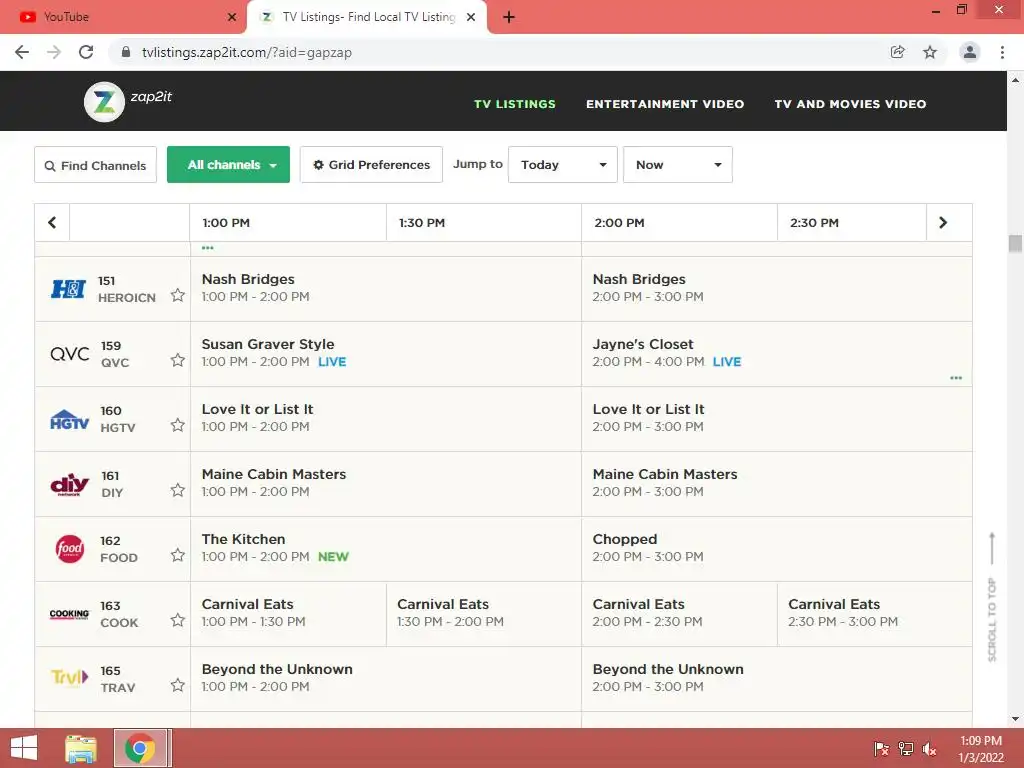Show earlier times with left arrow
The height and width of the screenshot is (768, 1024).
coord(52,223)
